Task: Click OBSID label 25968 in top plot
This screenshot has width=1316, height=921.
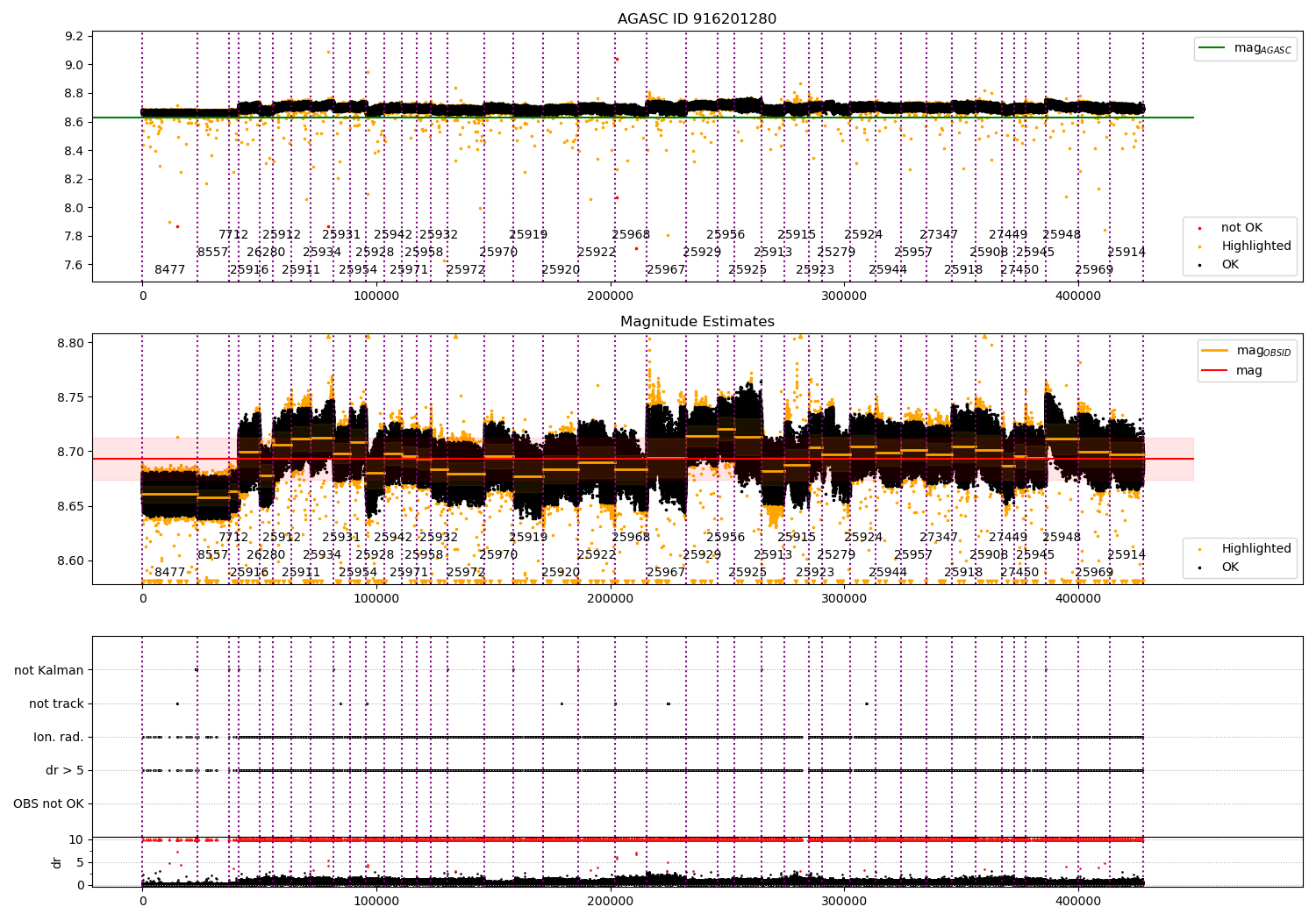Action: coord(631,235)
